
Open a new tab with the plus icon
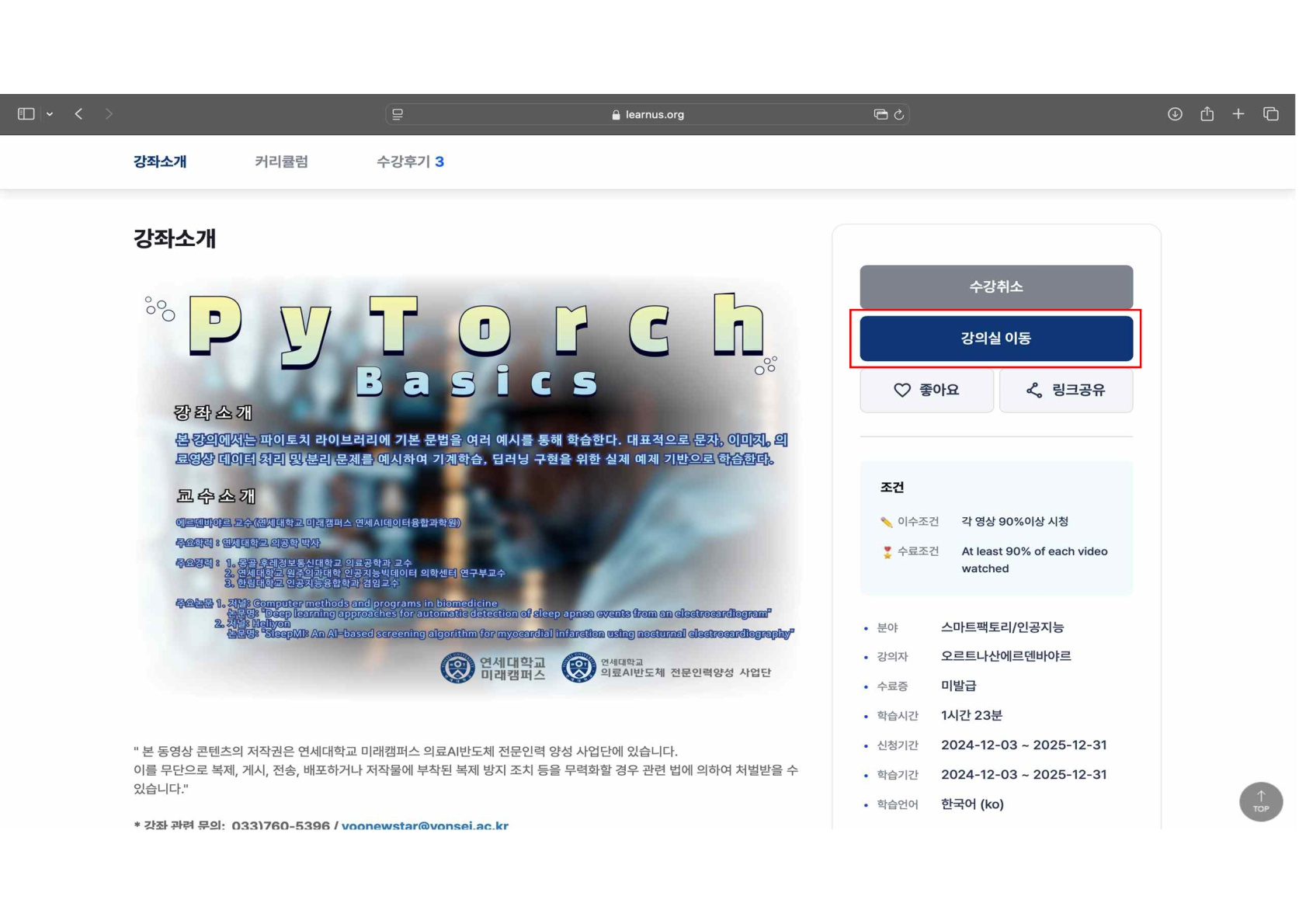(1238, 113)
